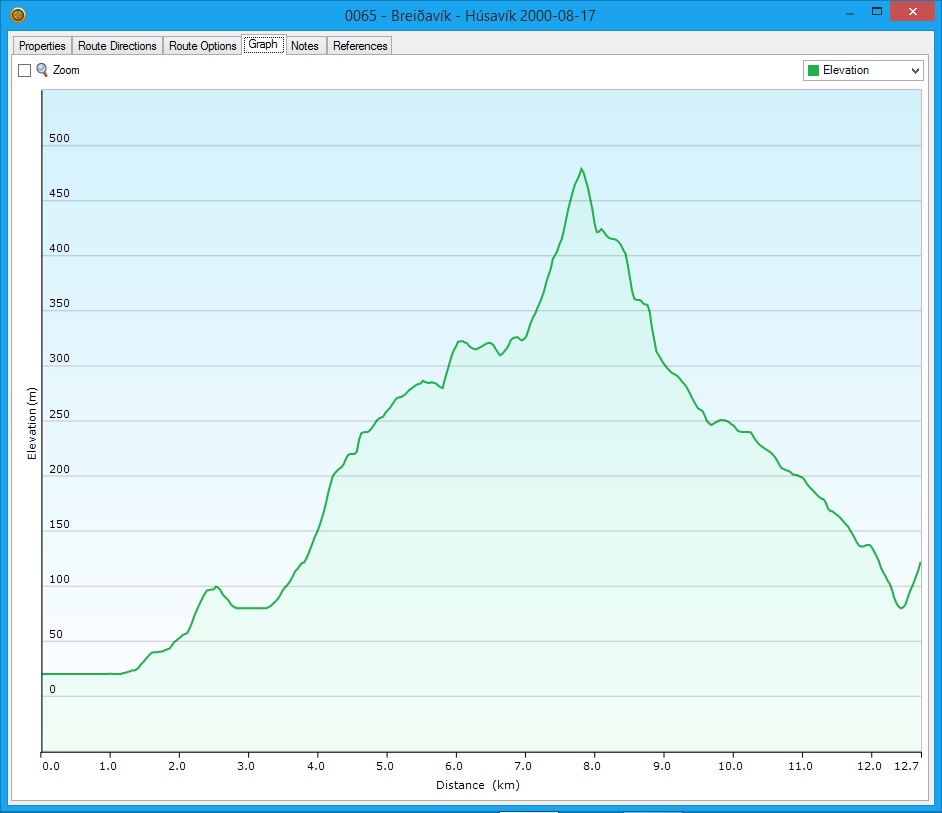This screenshot has height=813, width=942.
Task: Open the Properties tab
Action: (x=42, y=46)
